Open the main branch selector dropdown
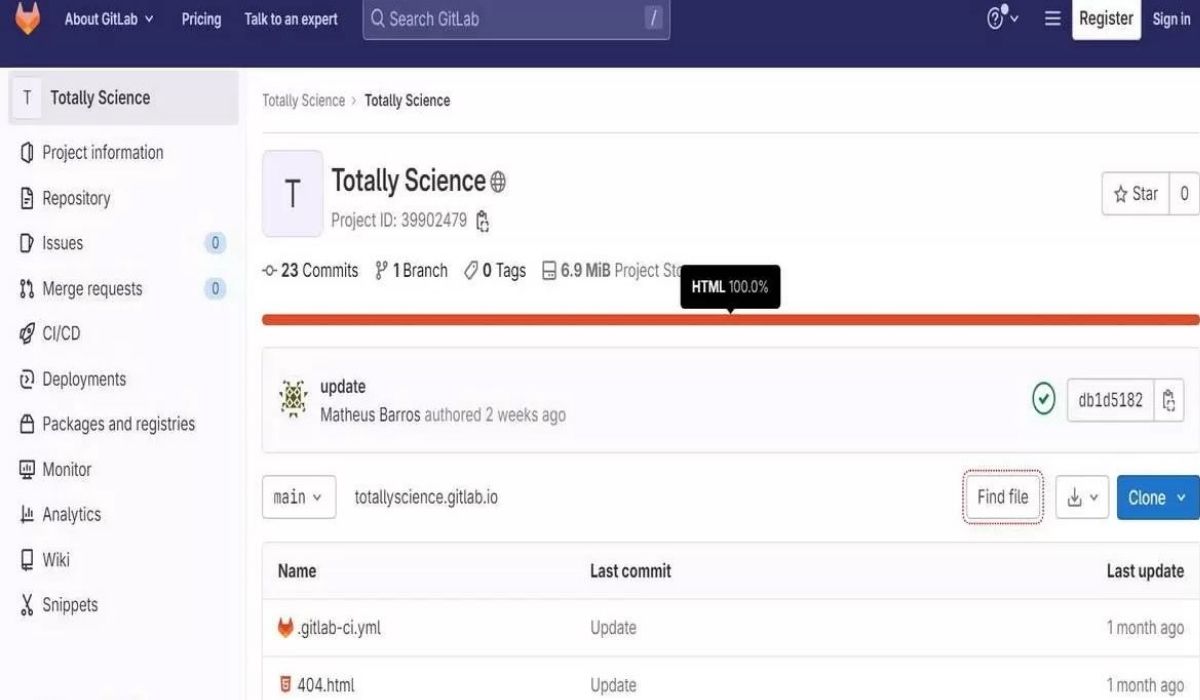Image resolution: width=1200 pixels, height=700 pixels. (298, 497)
